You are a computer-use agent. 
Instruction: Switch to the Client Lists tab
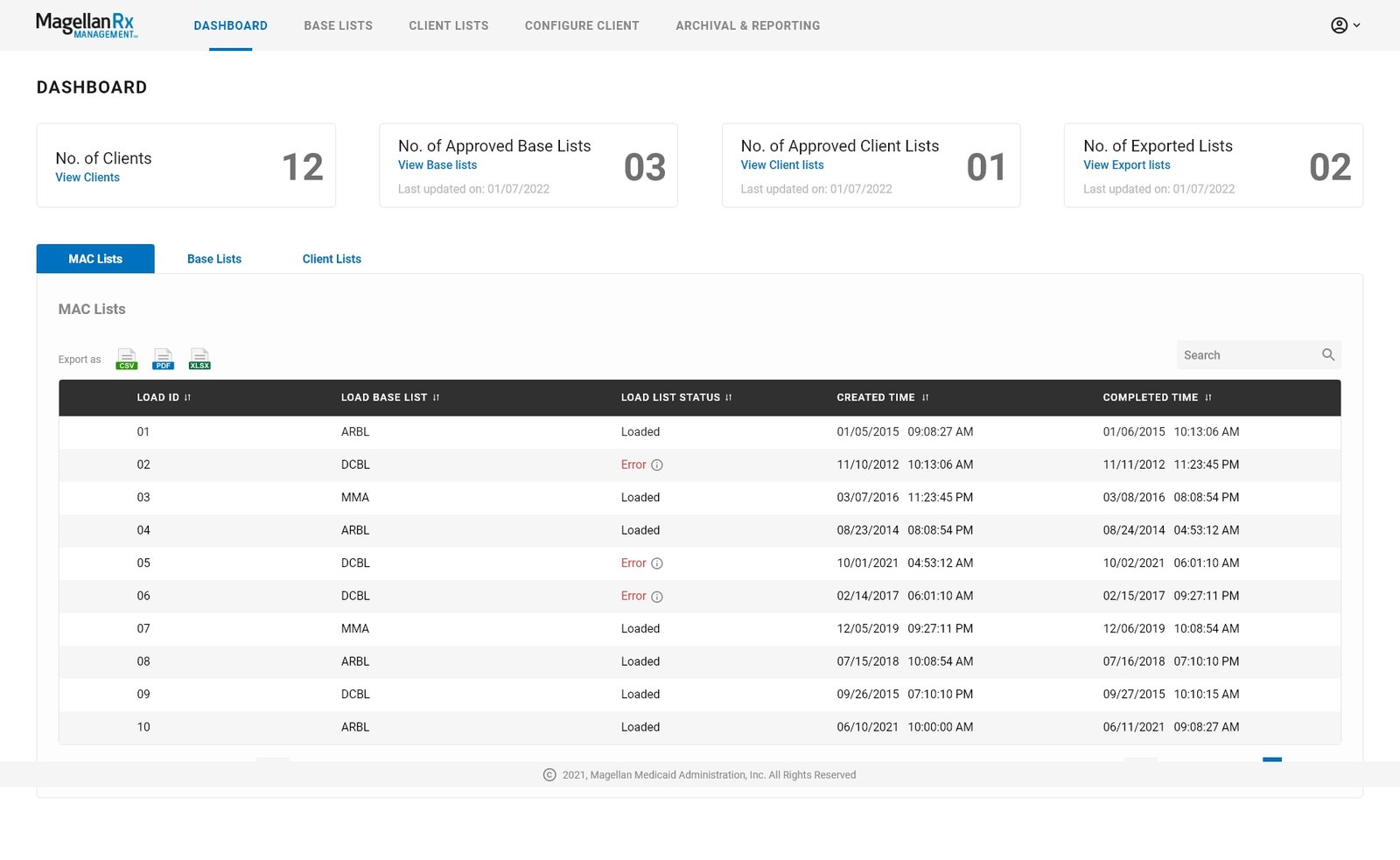332,259
